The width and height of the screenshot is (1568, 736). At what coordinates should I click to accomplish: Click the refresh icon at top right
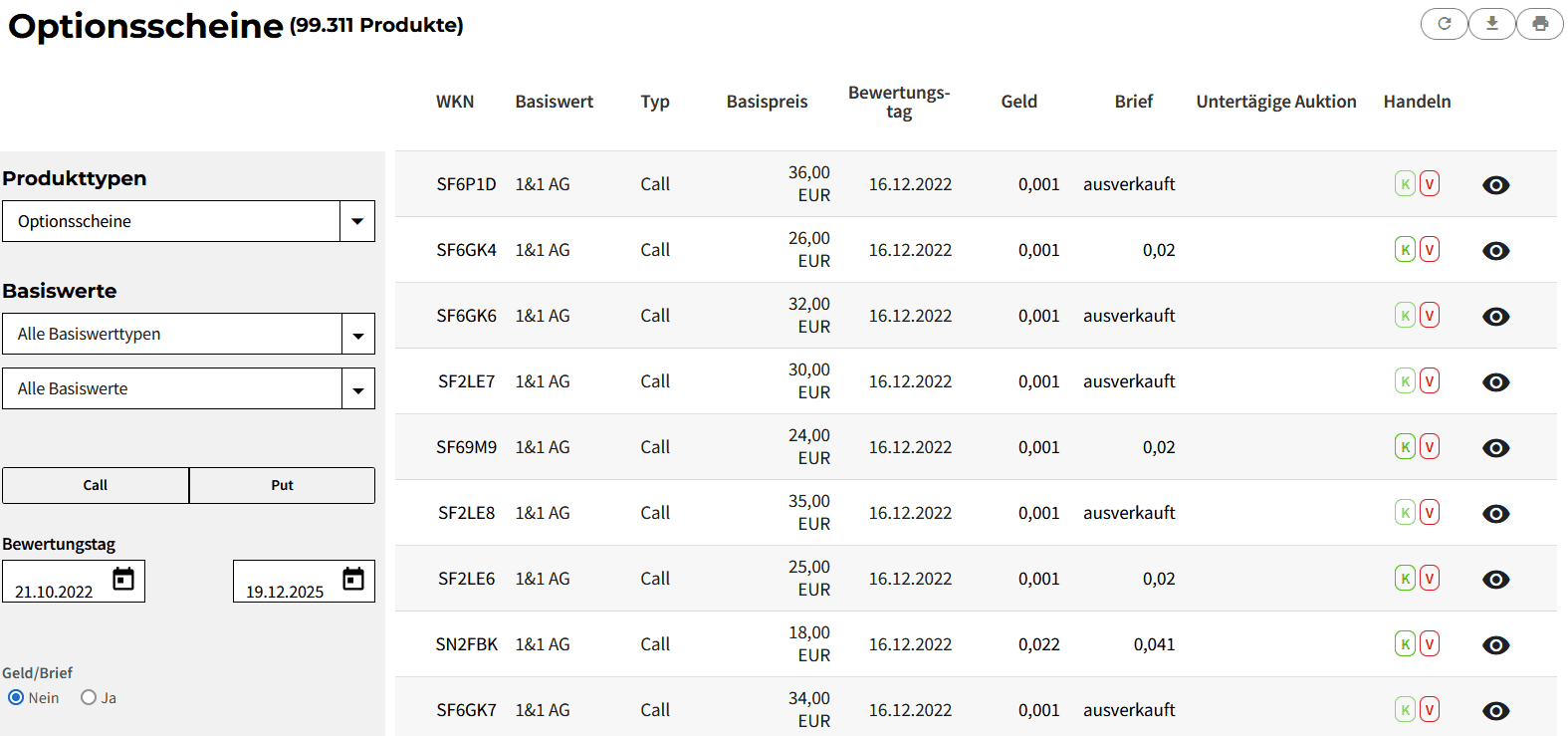coord(1444,24)
